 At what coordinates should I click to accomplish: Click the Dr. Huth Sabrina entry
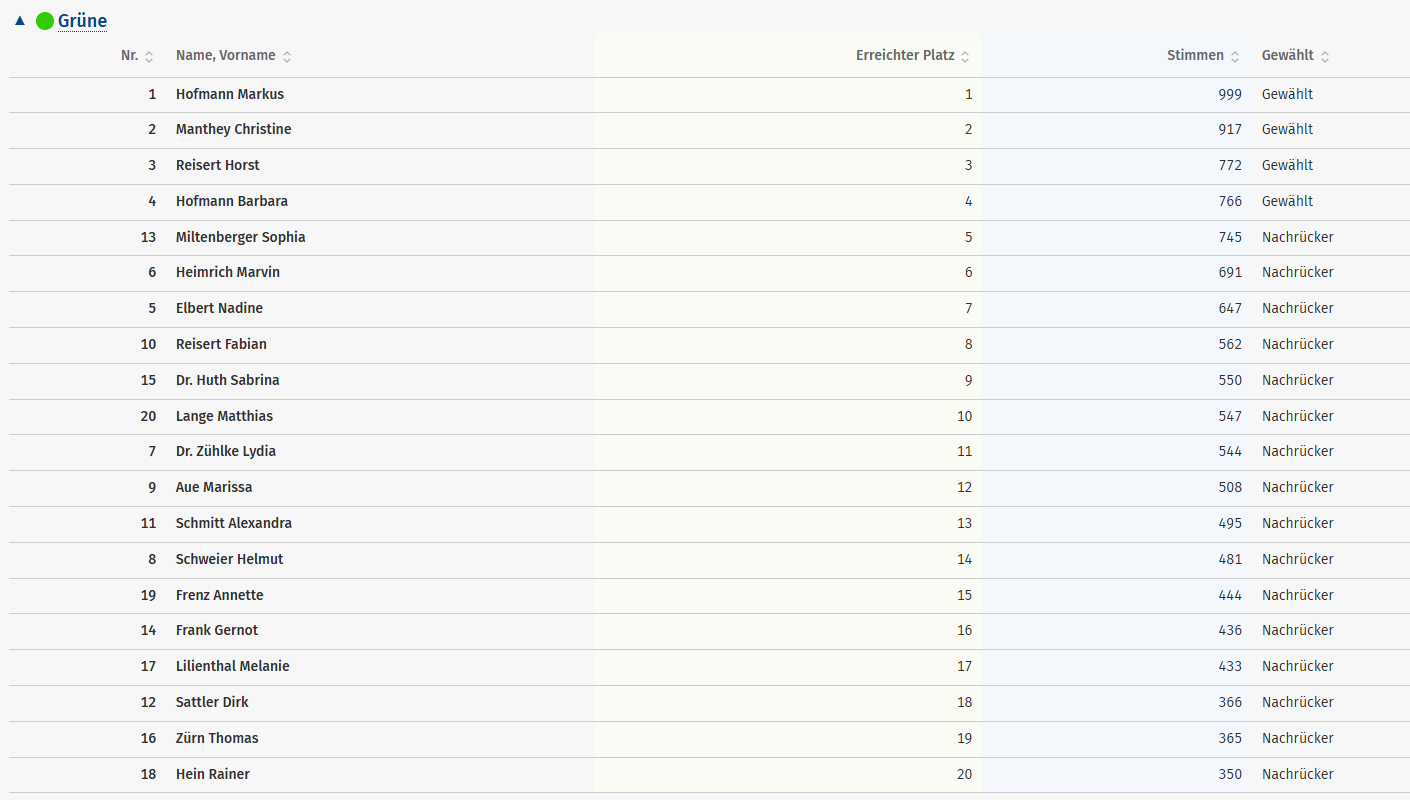227,380
